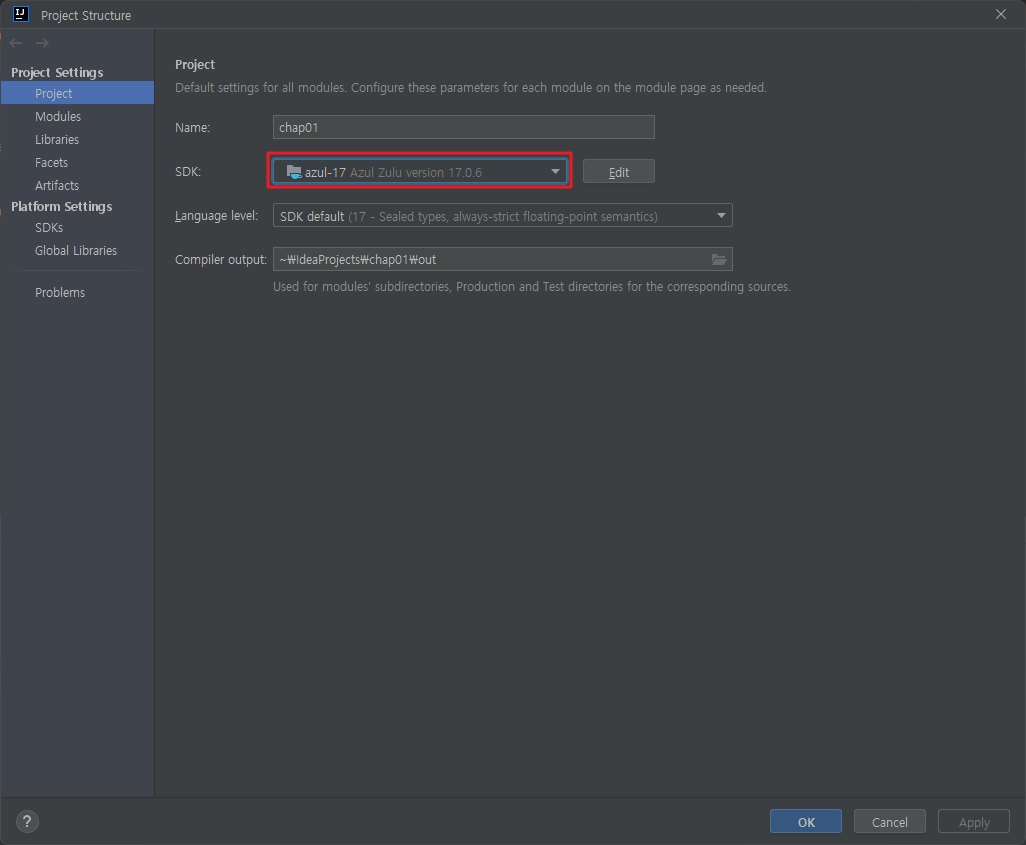Open the help question mark button
This screenshot has width=1026, height=845.
click(x=27, y=821)
